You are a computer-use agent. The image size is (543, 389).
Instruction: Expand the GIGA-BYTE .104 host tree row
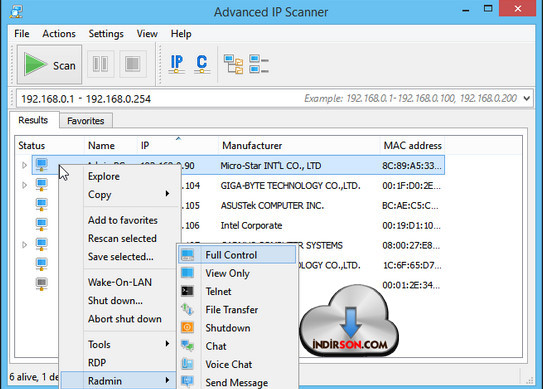pos(24,185)
